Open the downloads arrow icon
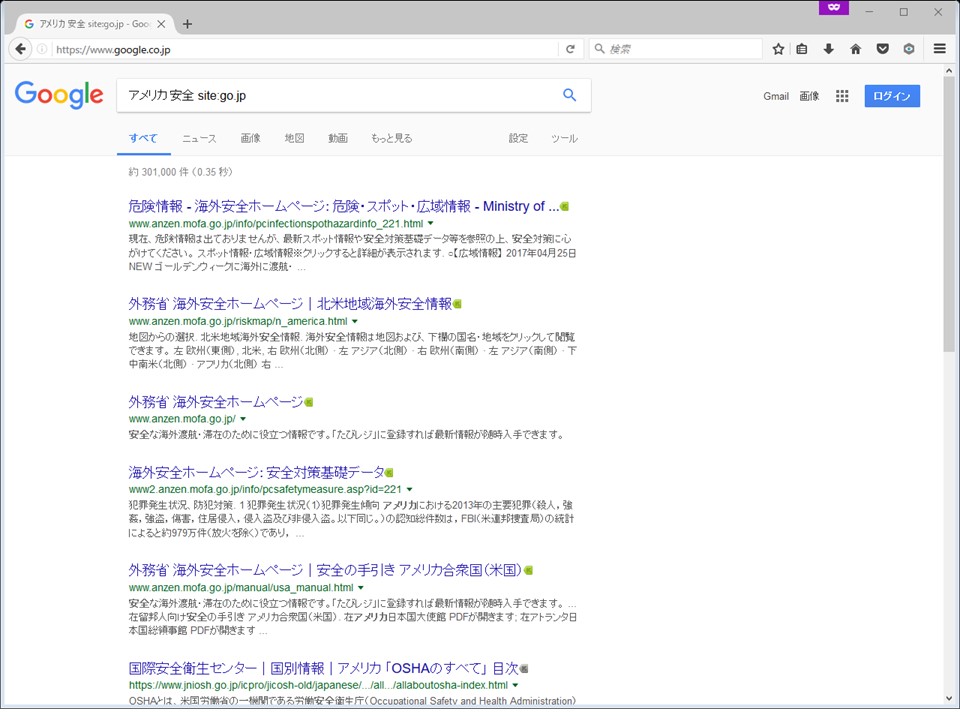Image resolution: width=960 pixels, height=720 pixels. [x=828, y=49]
